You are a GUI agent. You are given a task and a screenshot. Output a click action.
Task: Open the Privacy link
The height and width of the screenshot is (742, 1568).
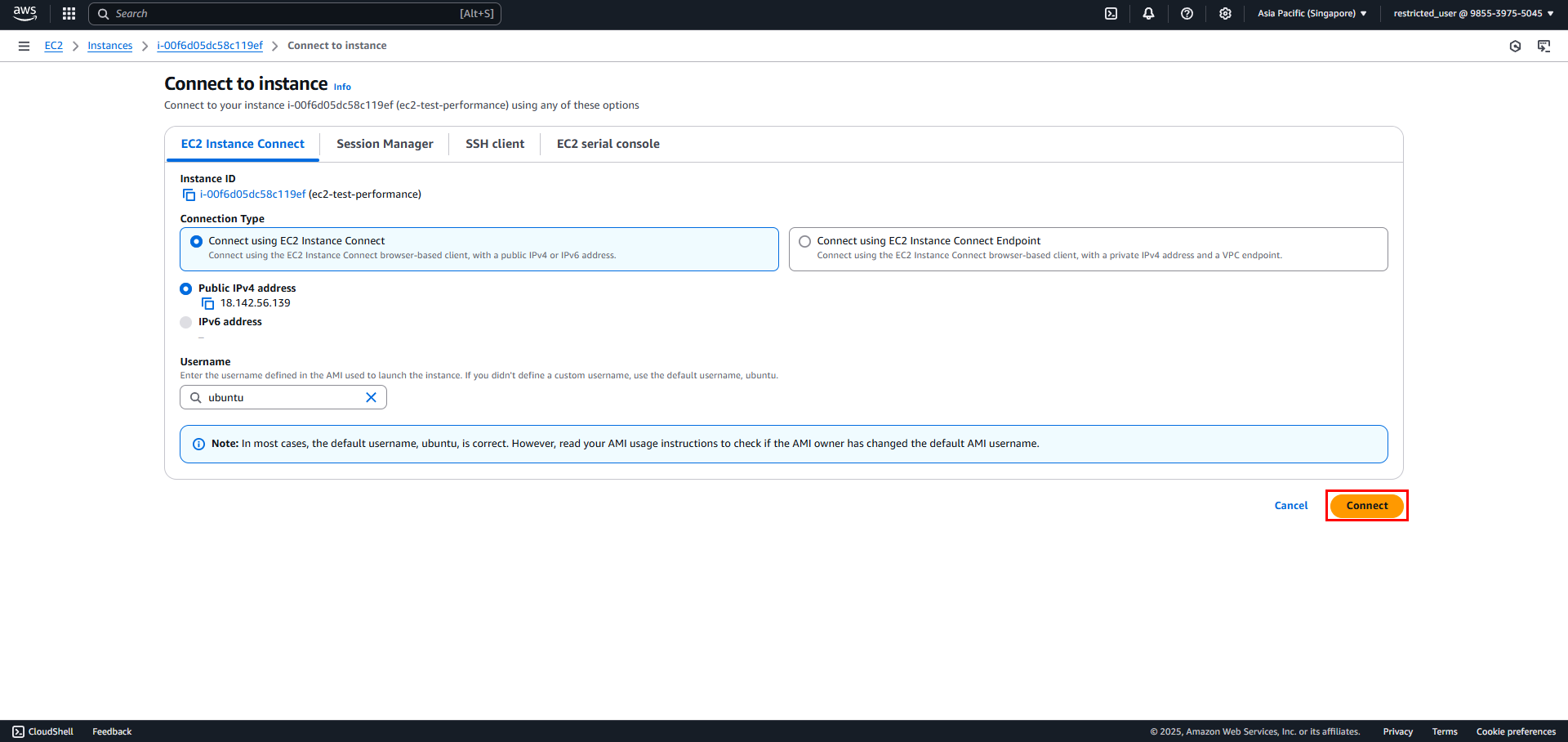click(x=1397, y=731)
